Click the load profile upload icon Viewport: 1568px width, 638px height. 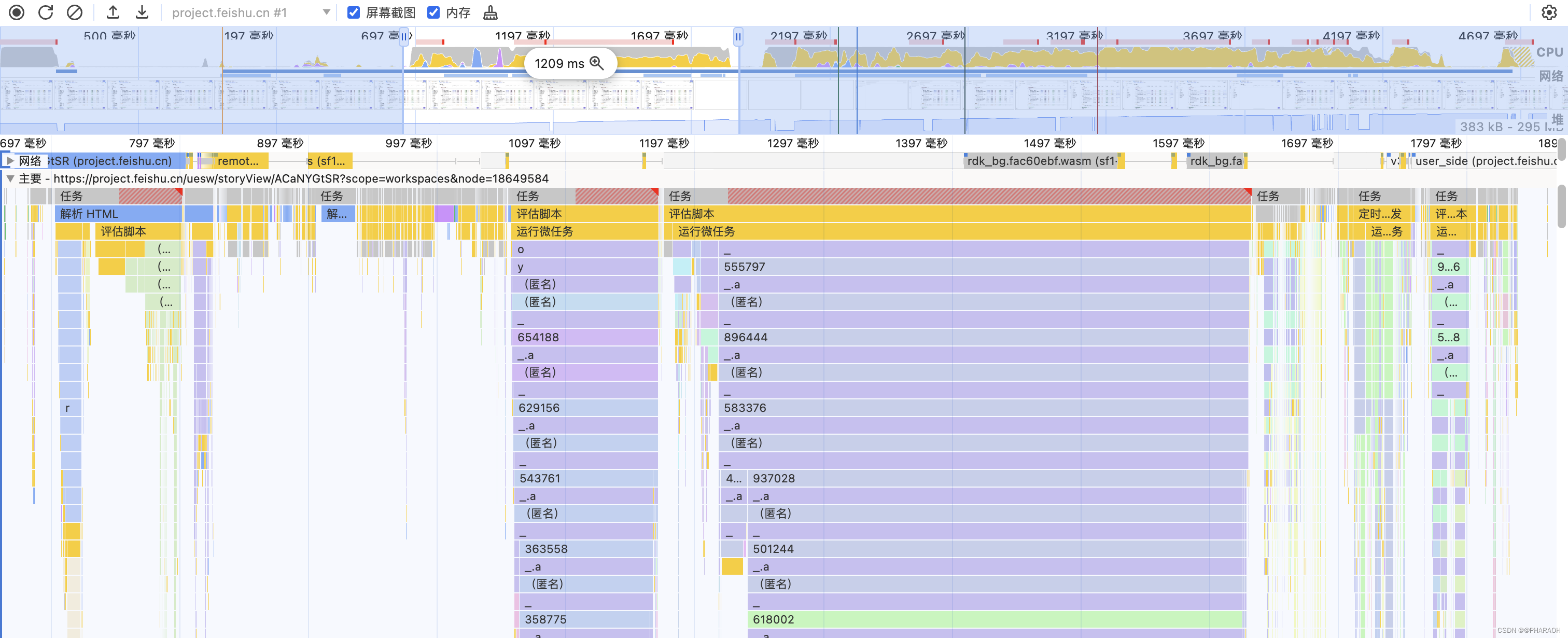click(x=113, y=12)
